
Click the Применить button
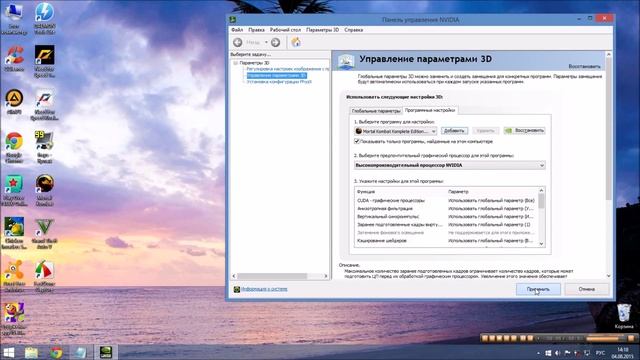pos(538,289)
